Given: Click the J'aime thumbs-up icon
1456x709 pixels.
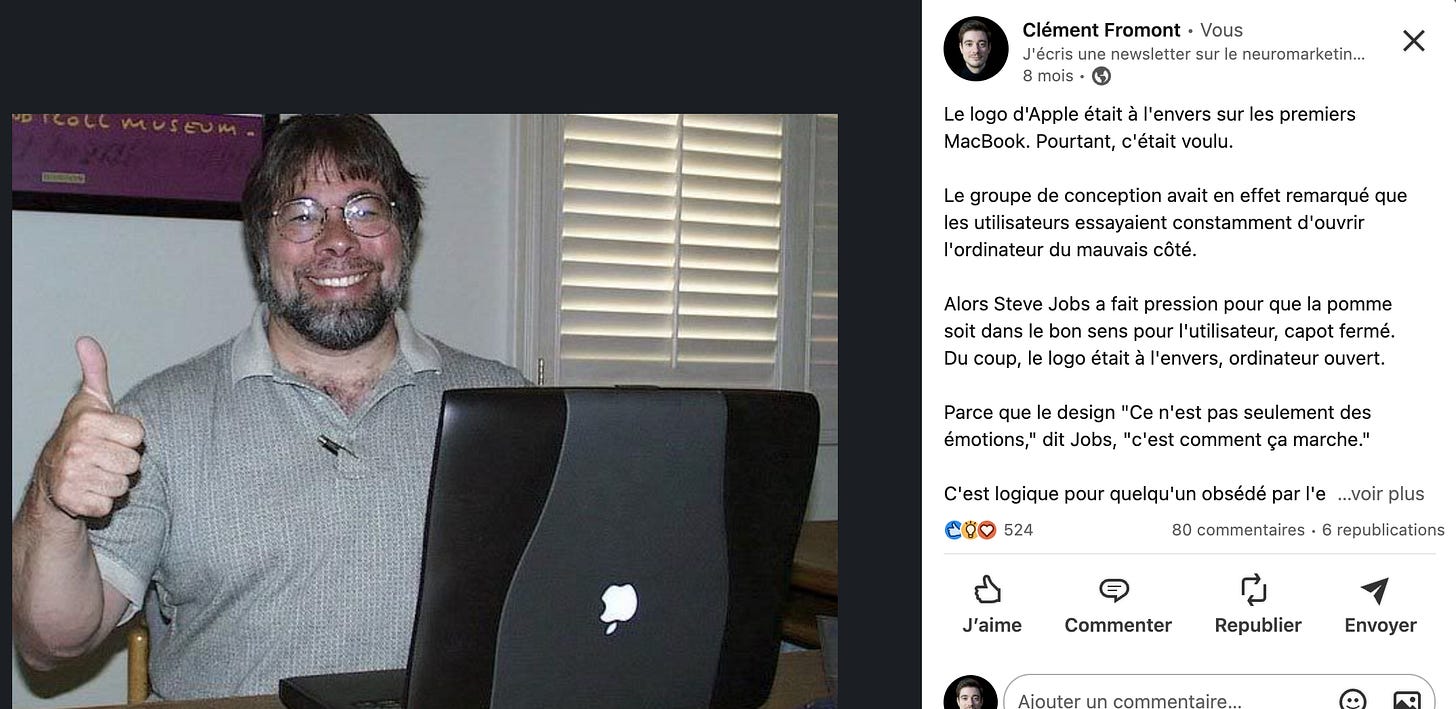Looking at the screenshot, I should pos(987,590).
